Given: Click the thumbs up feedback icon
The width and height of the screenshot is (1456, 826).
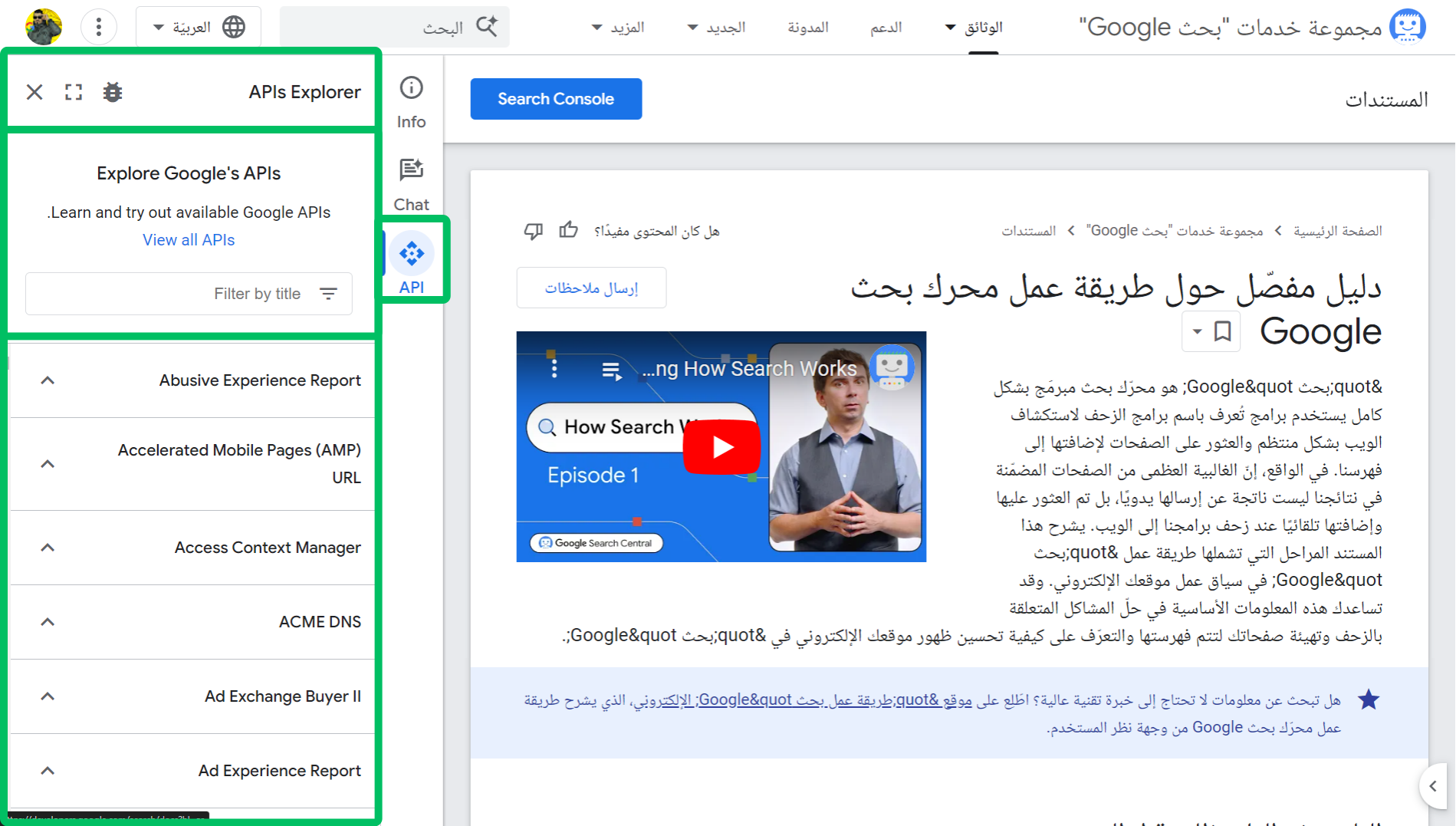Looking at the screenshot, I should (568, 229).
